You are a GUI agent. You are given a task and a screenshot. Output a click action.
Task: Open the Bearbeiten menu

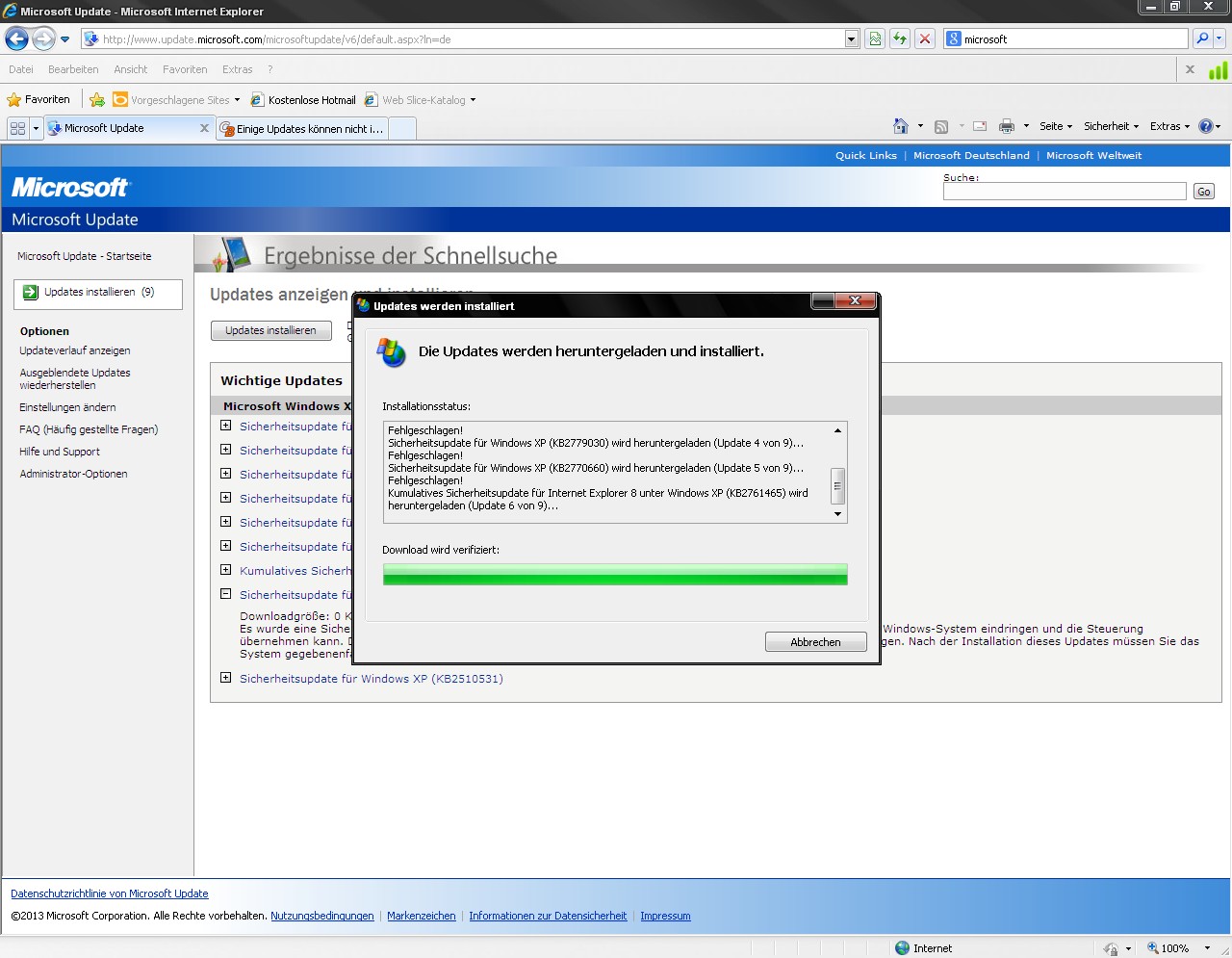click(73, 69)
